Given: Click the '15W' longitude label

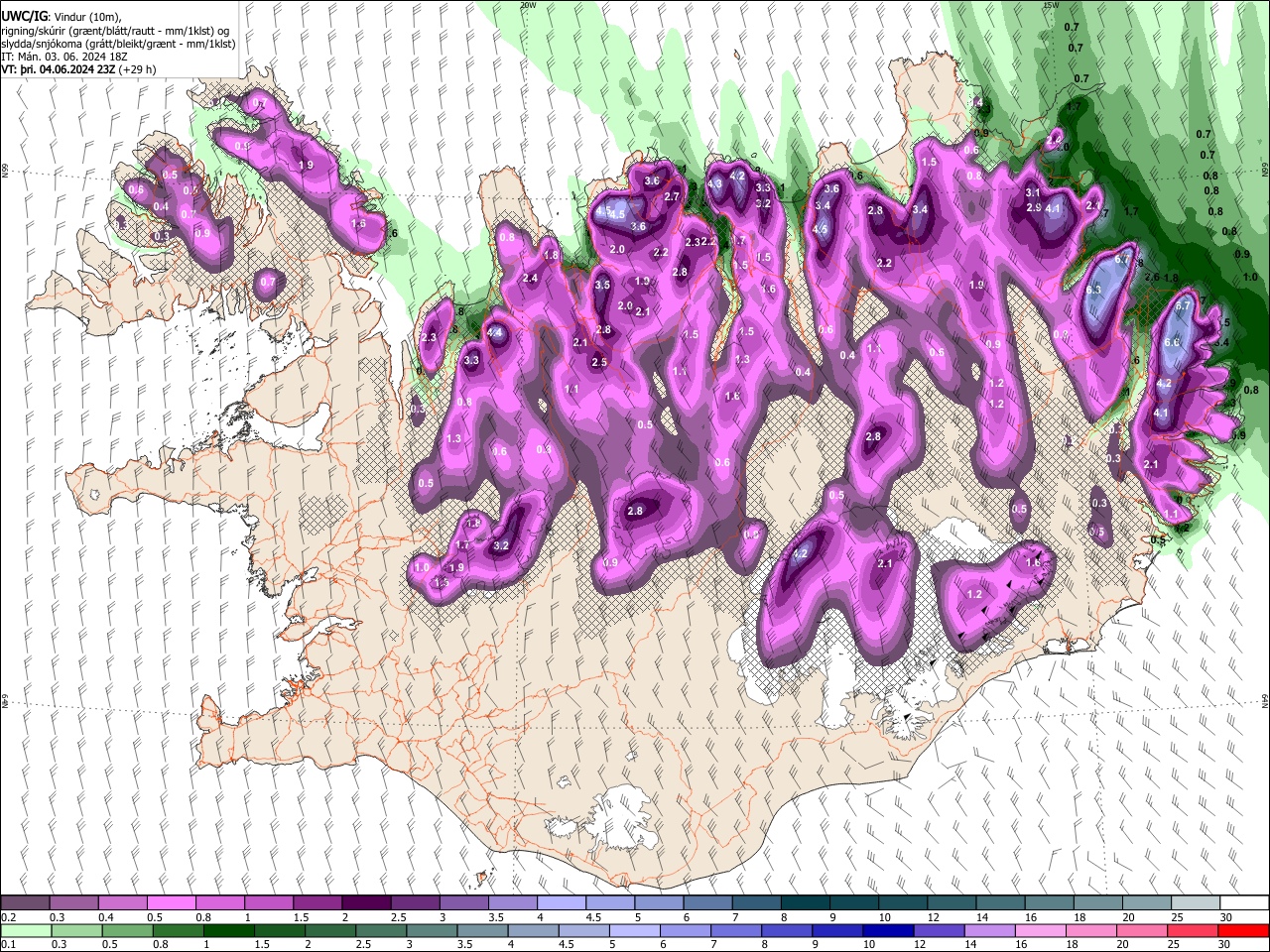Looking at the screenshot, I should (1050, 5).
